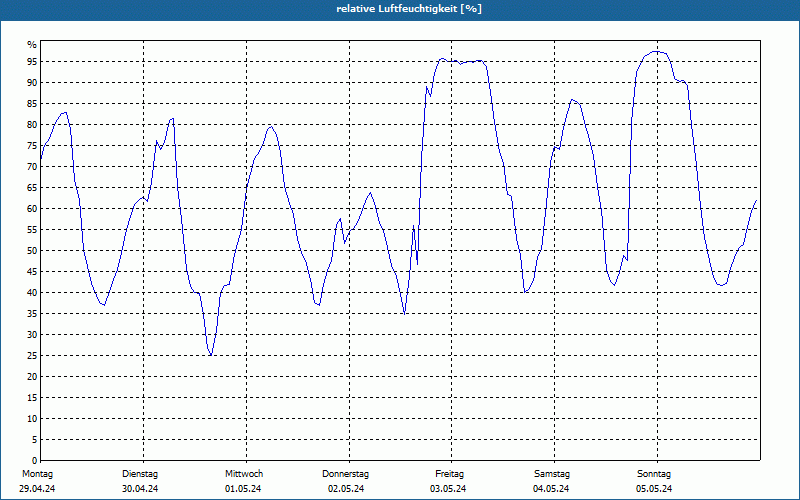Screen dimensions: 800x500
Task: Select the 'Montag' day label
Action: 37,474
